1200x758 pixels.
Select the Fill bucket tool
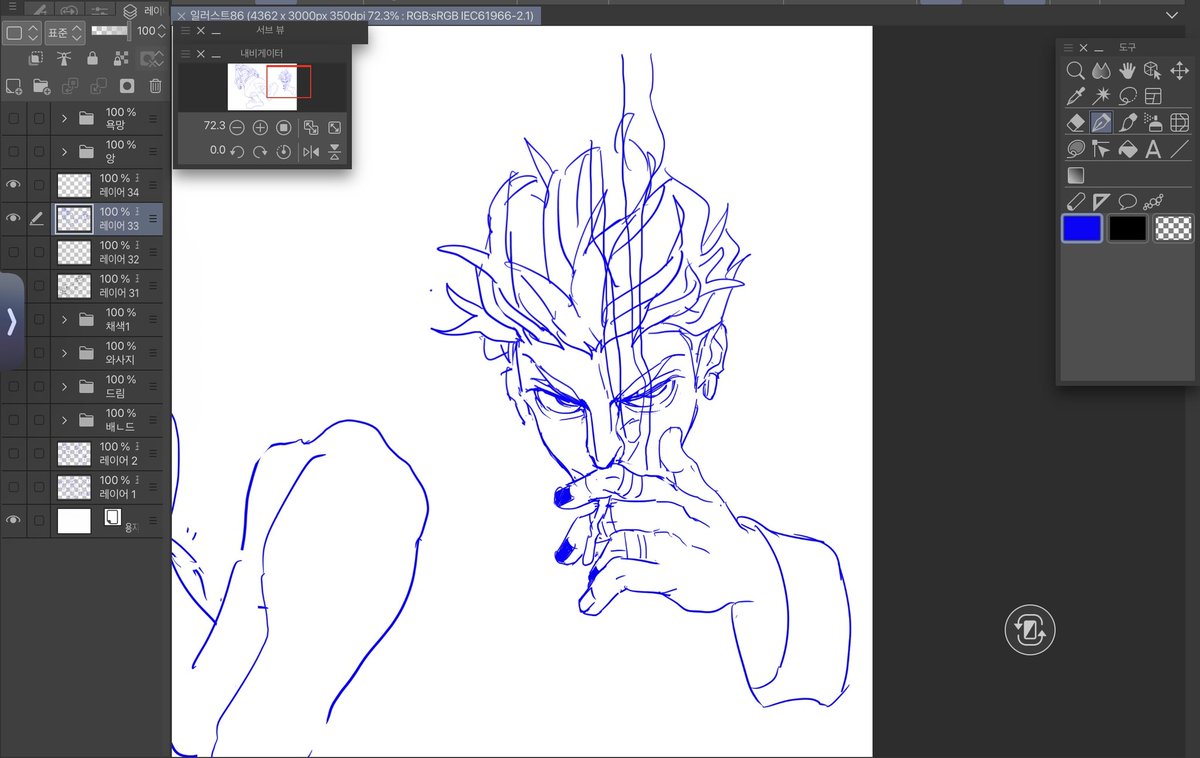click(1127, 149)
